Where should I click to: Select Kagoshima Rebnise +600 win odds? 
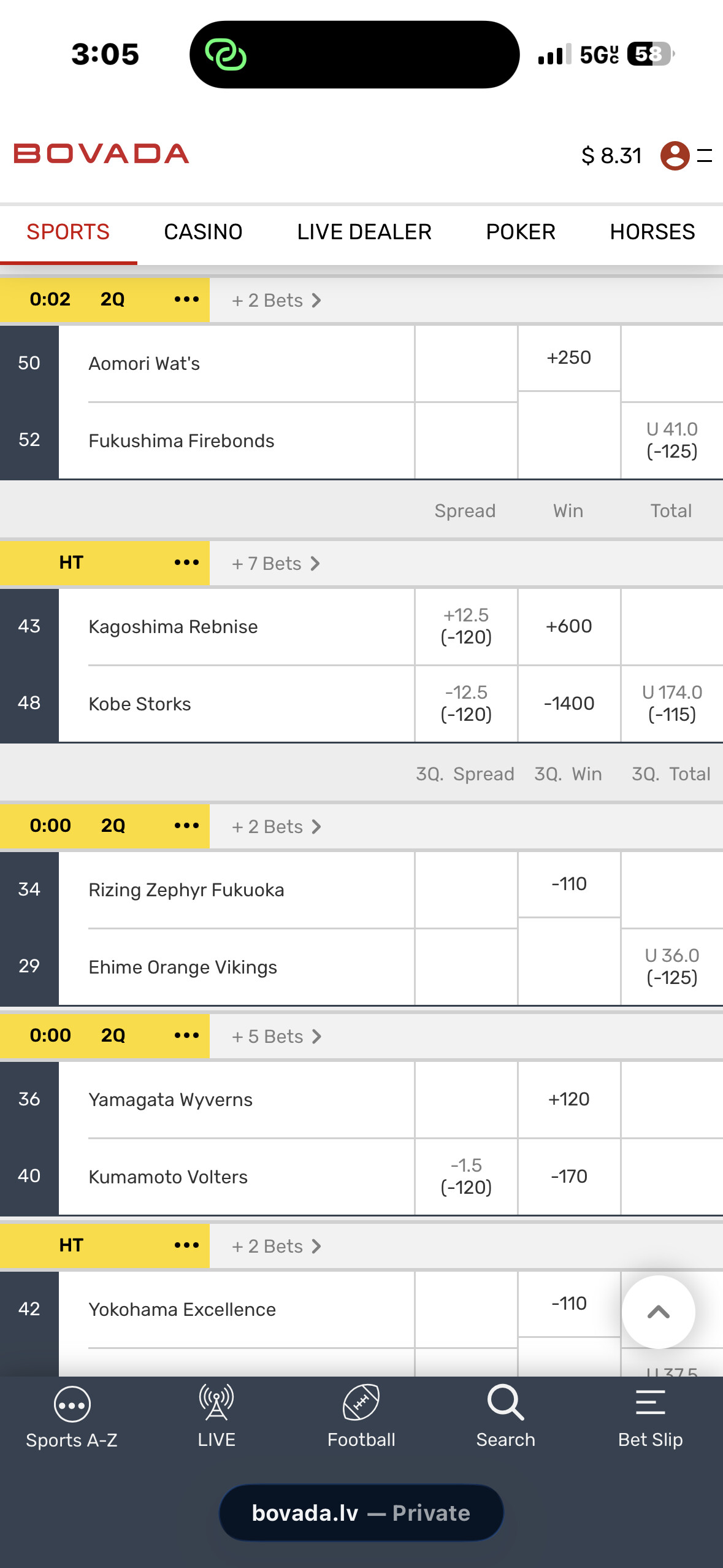point(569,626)
